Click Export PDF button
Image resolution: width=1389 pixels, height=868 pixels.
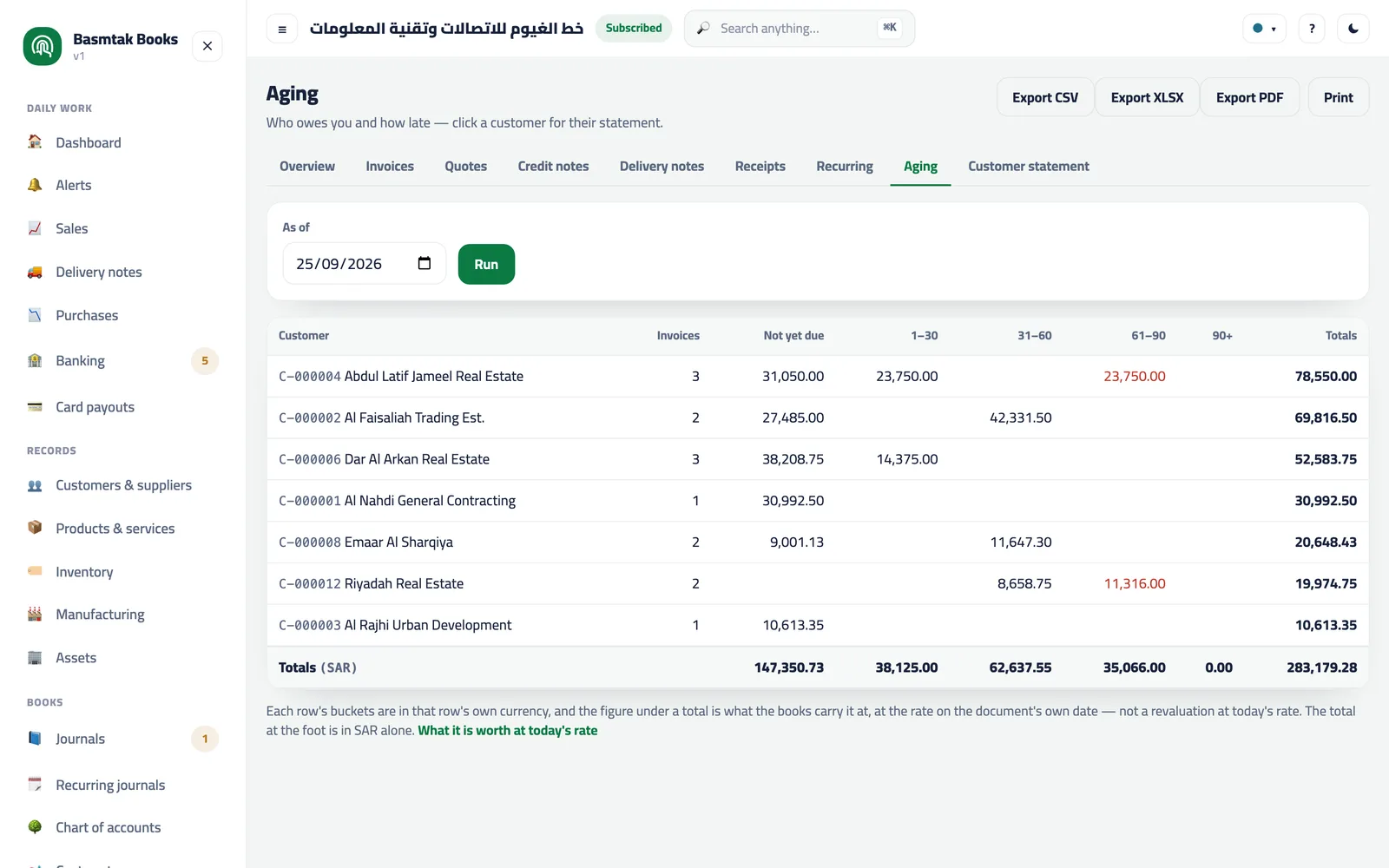[1249, 97]
